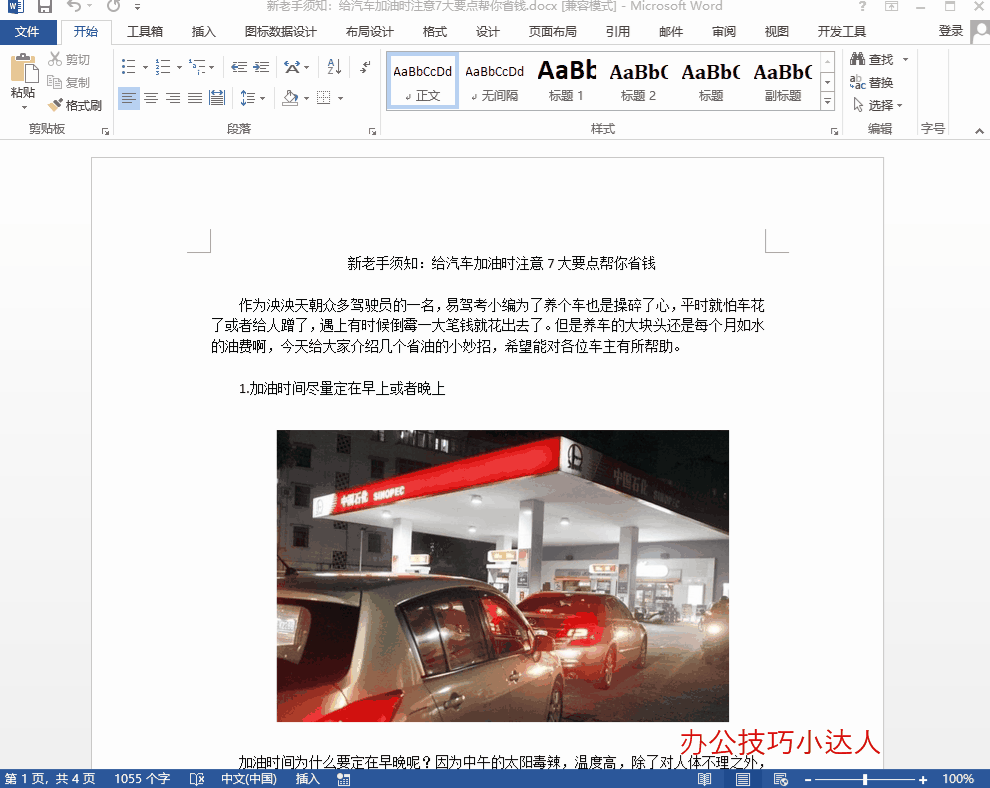Click Find (查找) binoculars button

click(871, 59)
